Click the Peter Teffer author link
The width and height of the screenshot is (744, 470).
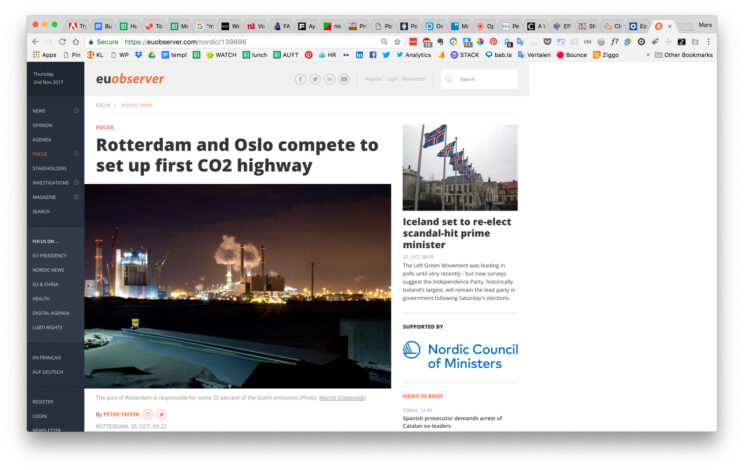coord(121,414)
